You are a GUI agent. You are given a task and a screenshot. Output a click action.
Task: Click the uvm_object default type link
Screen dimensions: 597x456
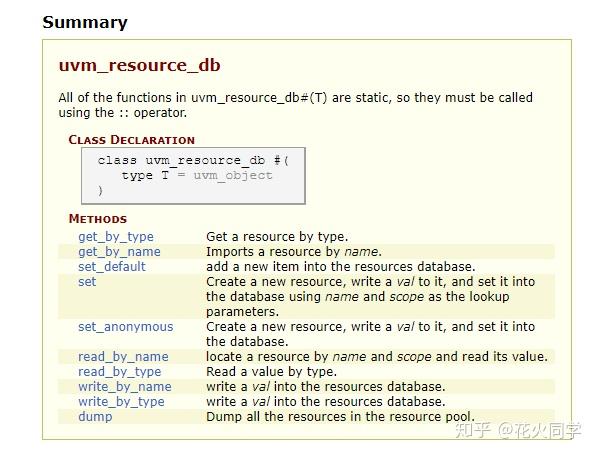pos(233,175)
